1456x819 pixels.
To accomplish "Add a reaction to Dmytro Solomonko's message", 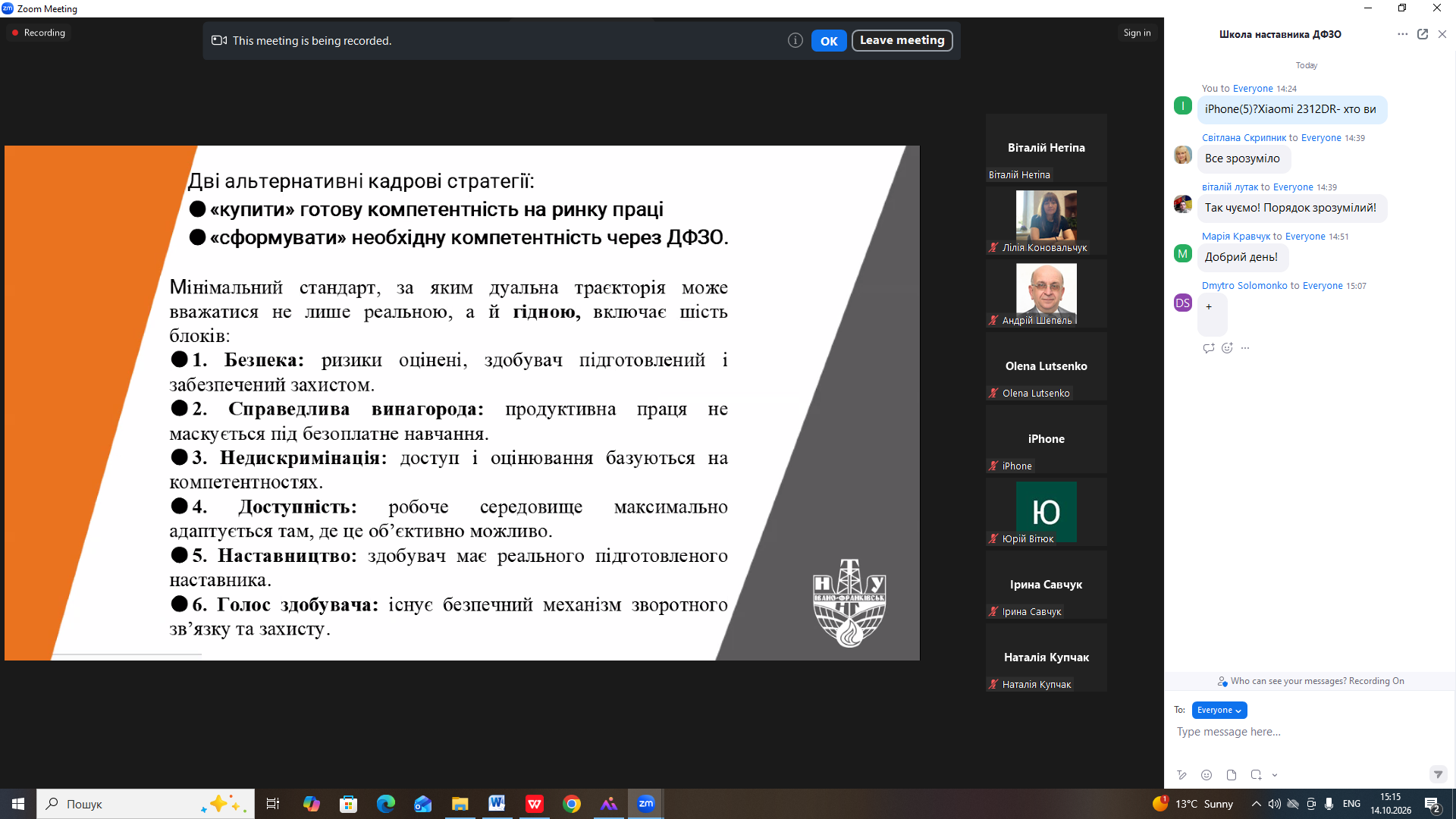I will coord(1227,348).
